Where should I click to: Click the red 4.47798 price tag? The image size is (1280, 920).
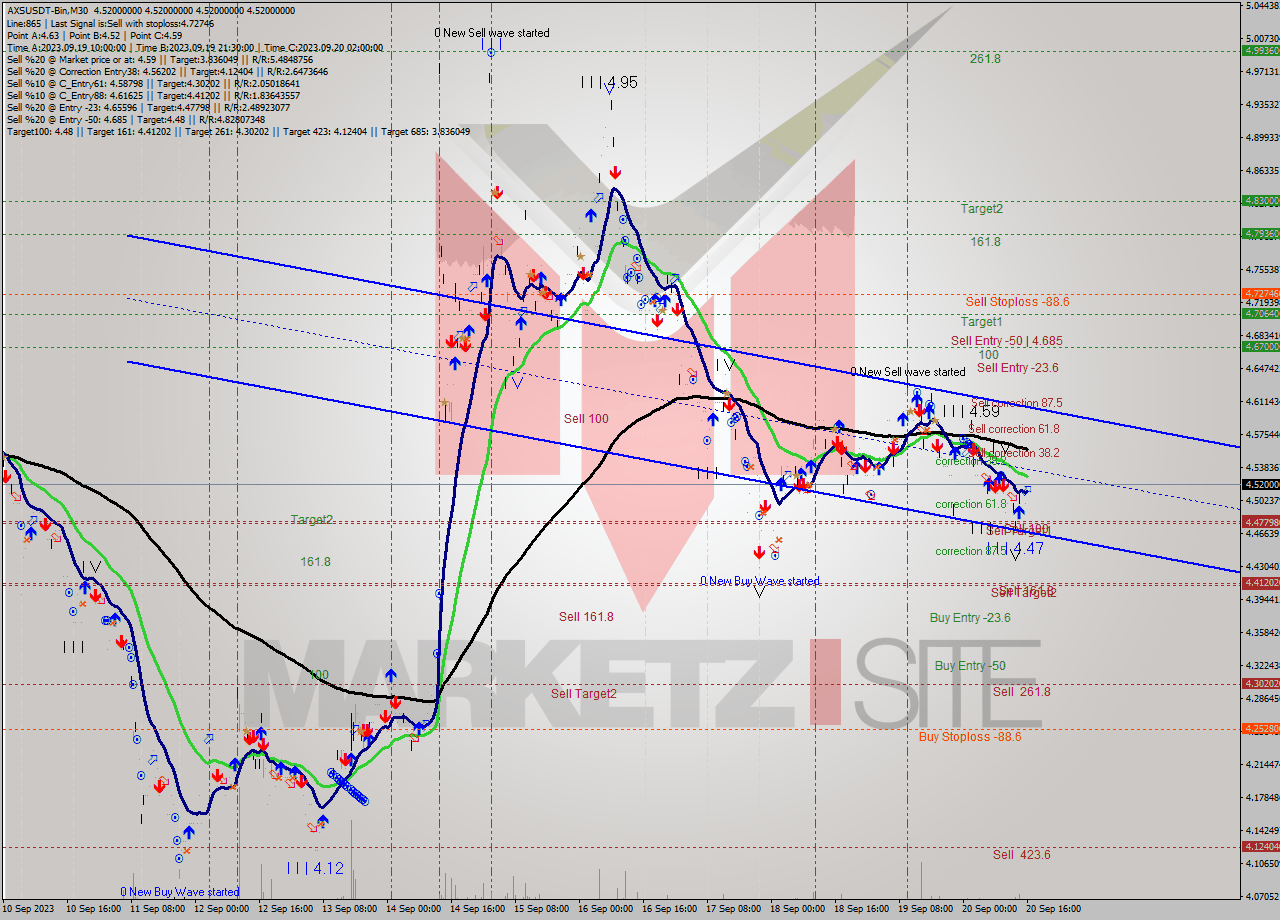point(1260,522)
